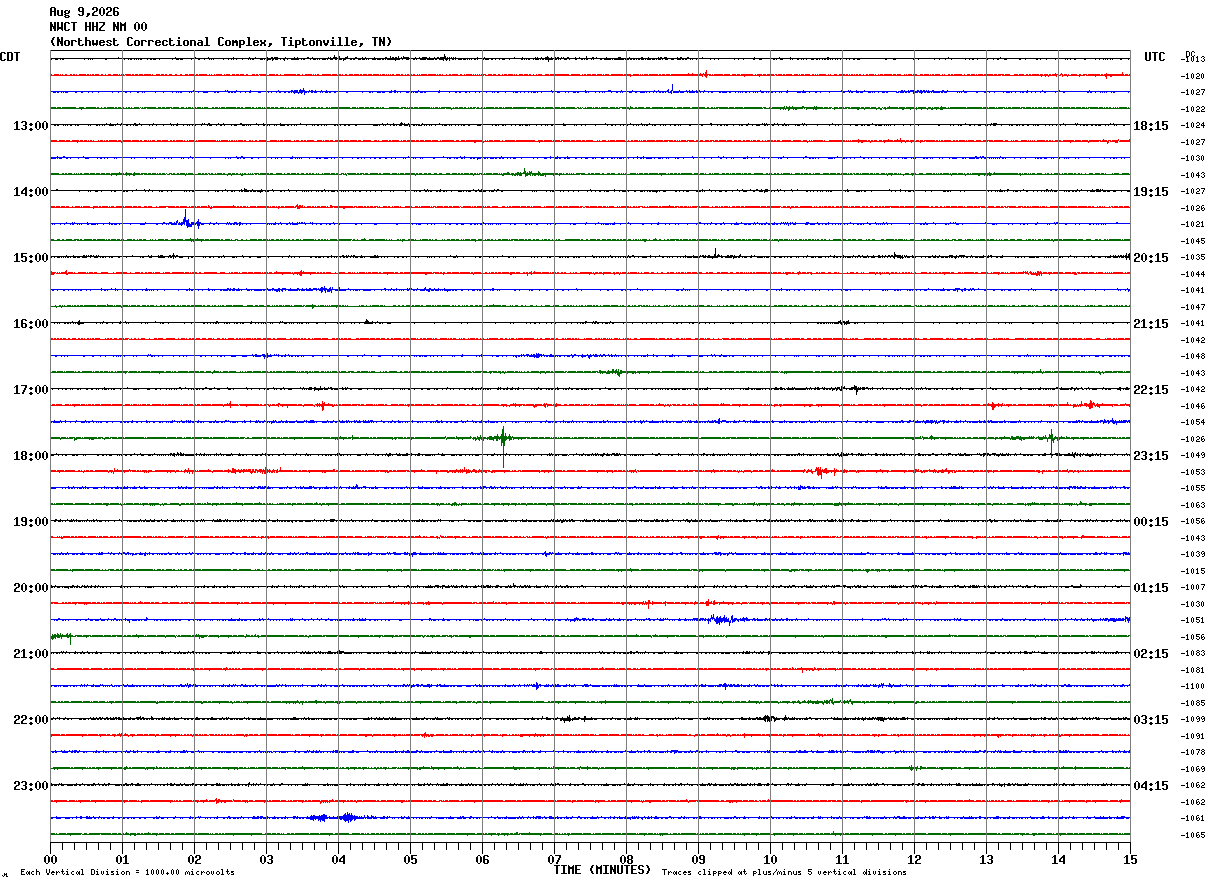Select the -1100 DC offset value
Image resolution: width=1210 pixels, height=886 pixels.
(x=1193, y=686)
